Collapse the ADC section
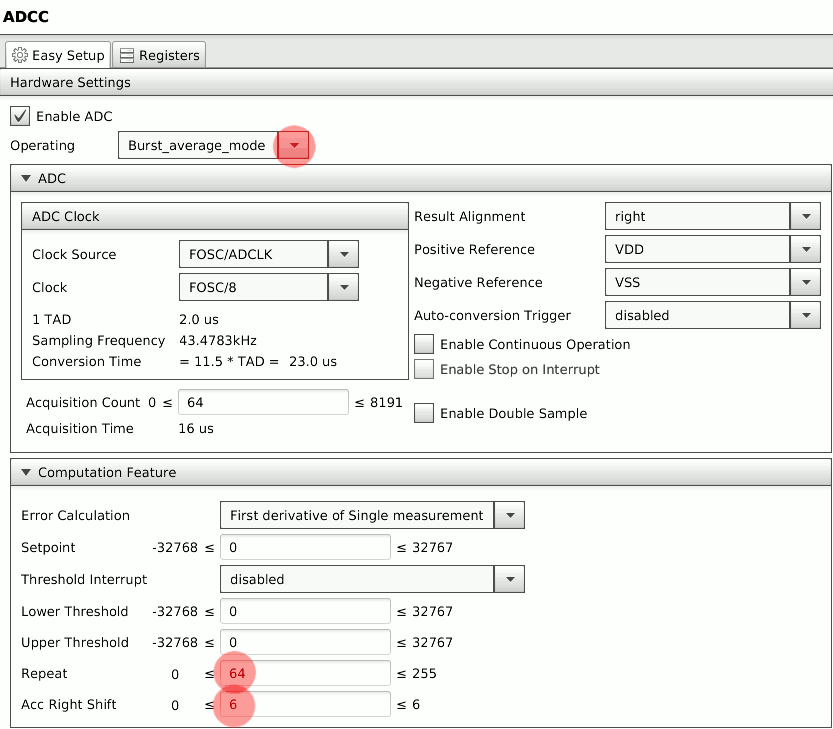The image size is (833, 729). (26, 179)
